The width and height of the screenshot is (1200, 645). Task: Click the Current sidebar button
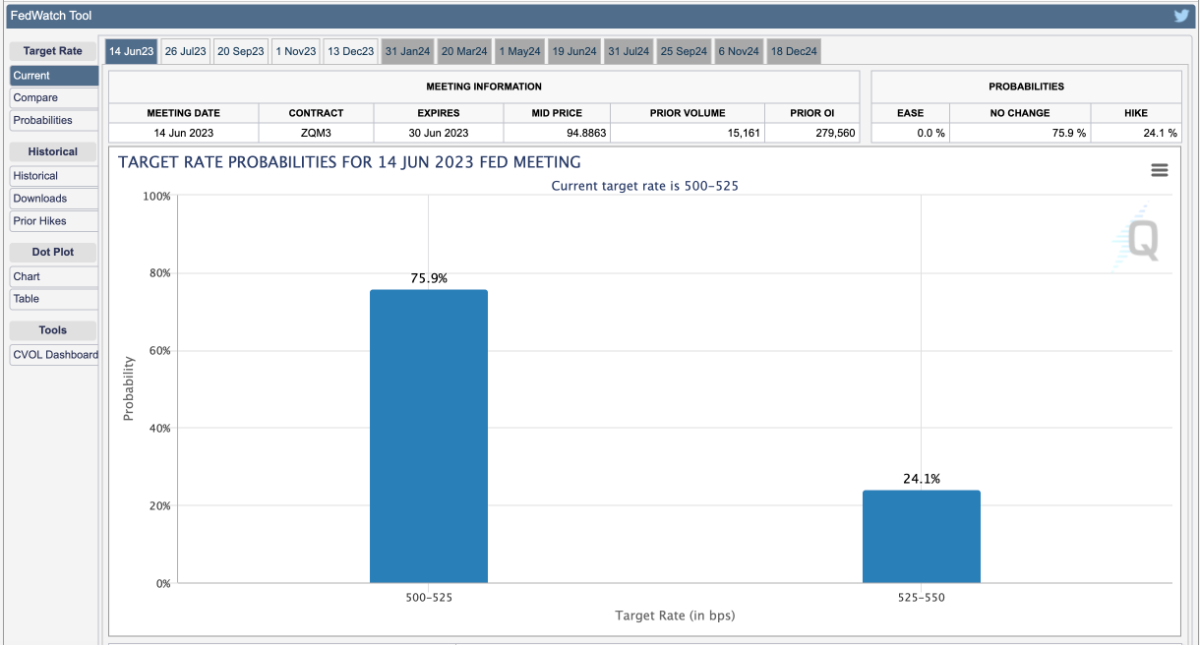click(54, 76)
